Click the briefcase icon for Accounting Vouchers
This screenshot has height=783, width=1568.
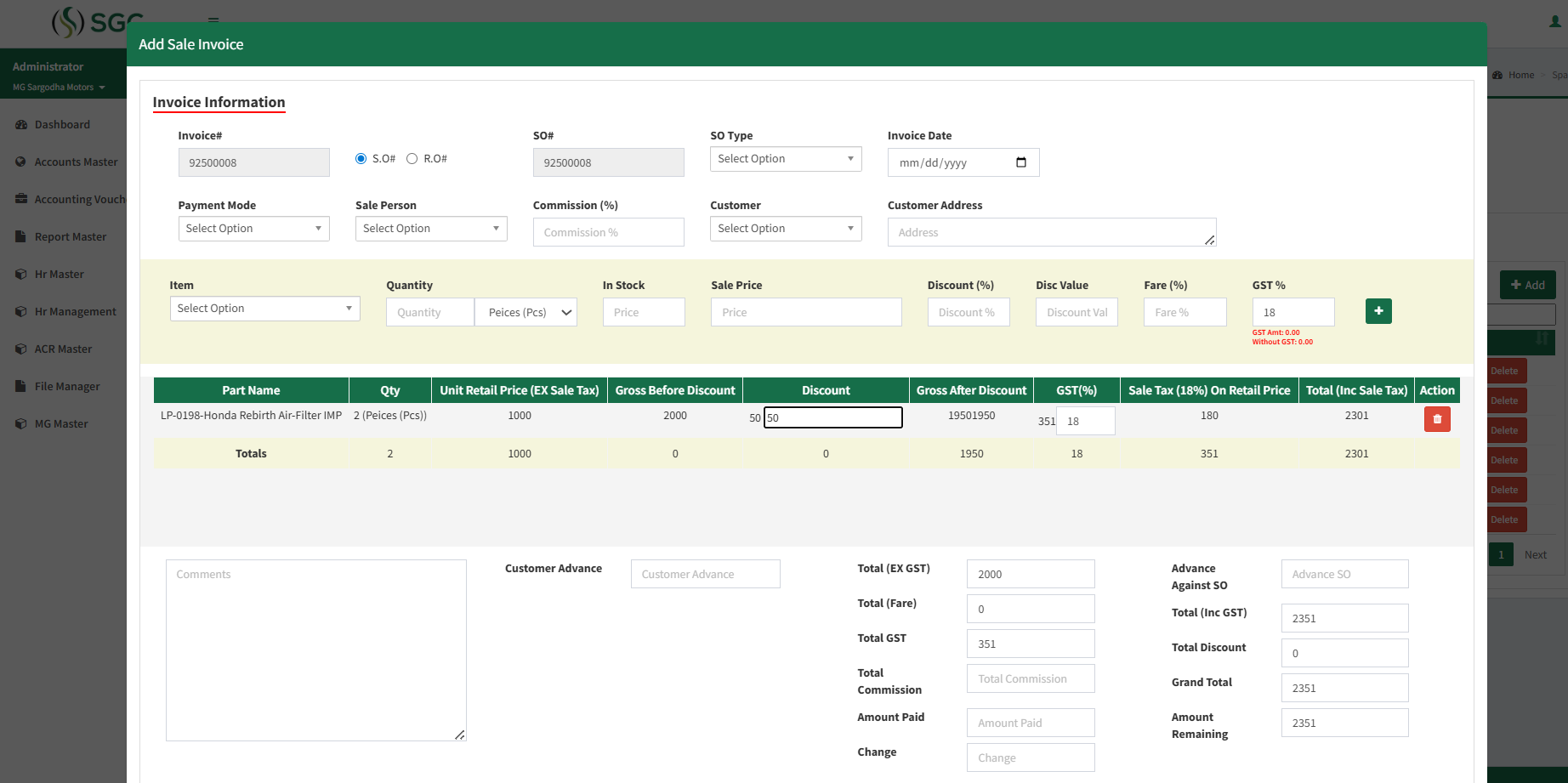tap(20, 198)
